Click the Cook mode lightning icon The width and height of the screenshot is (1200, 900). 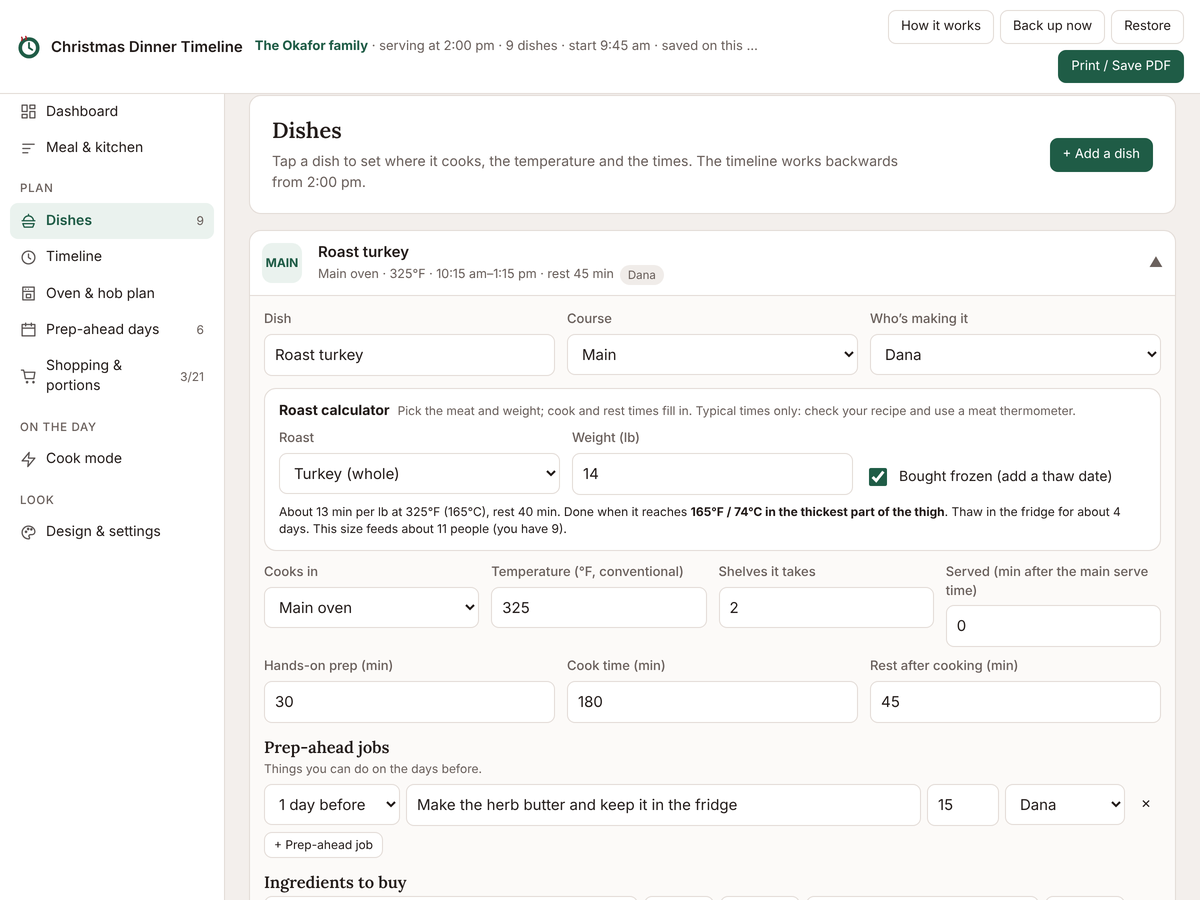tap(28, 459)
